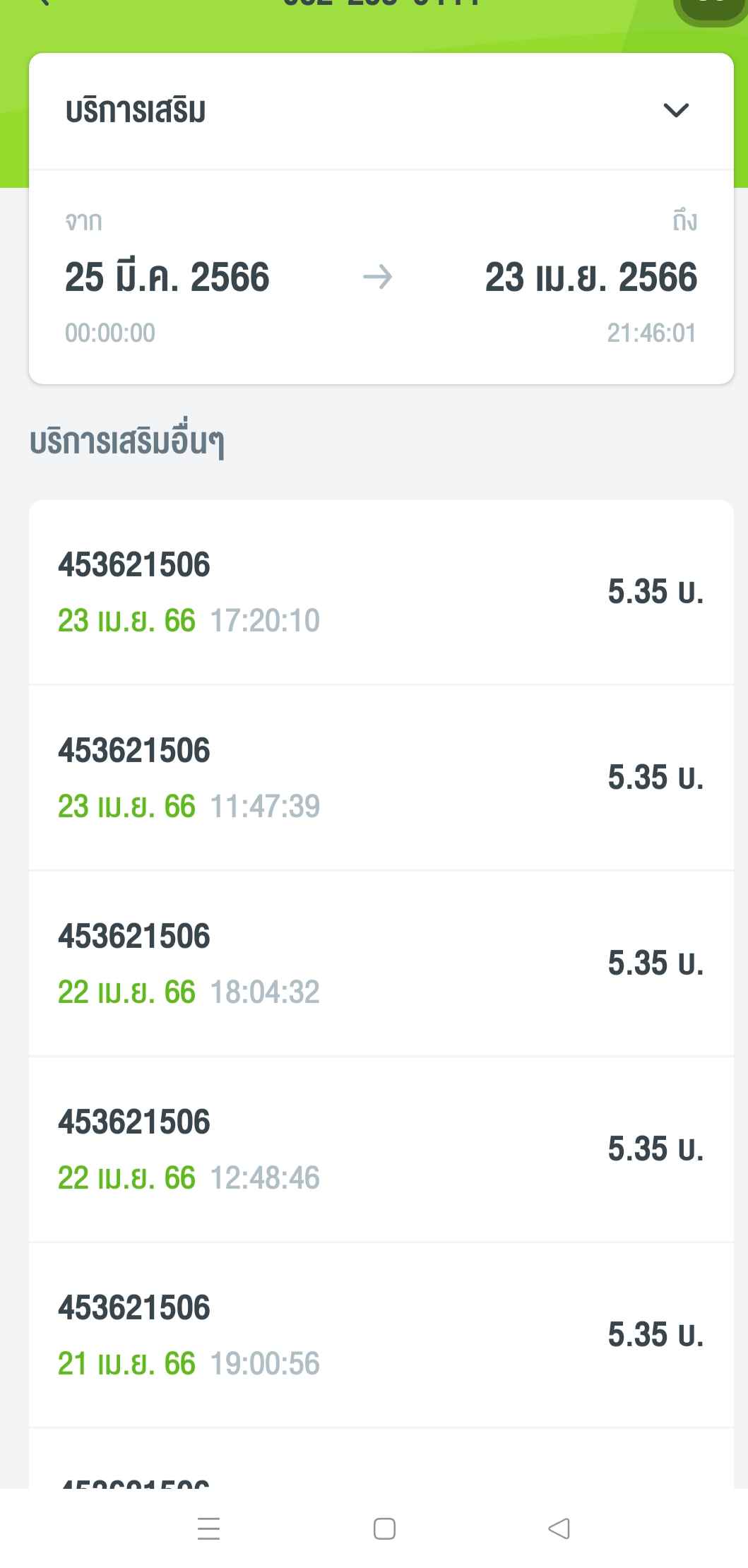Select the end date 23 เม.ย. 2566
This screenshot has width=748, height=1568.
pyautogui.click(x=590, y=277)
